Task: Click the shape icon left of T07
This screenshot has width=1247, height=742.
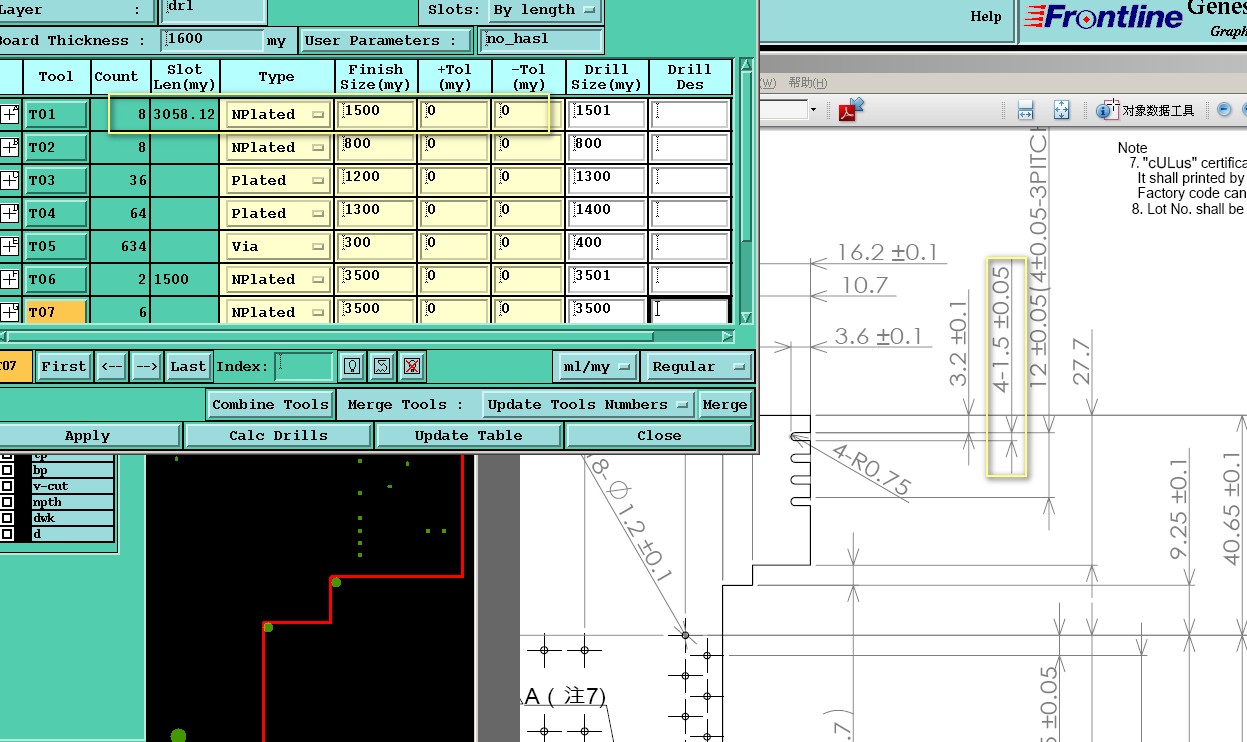Action: (x=10, y=312)
